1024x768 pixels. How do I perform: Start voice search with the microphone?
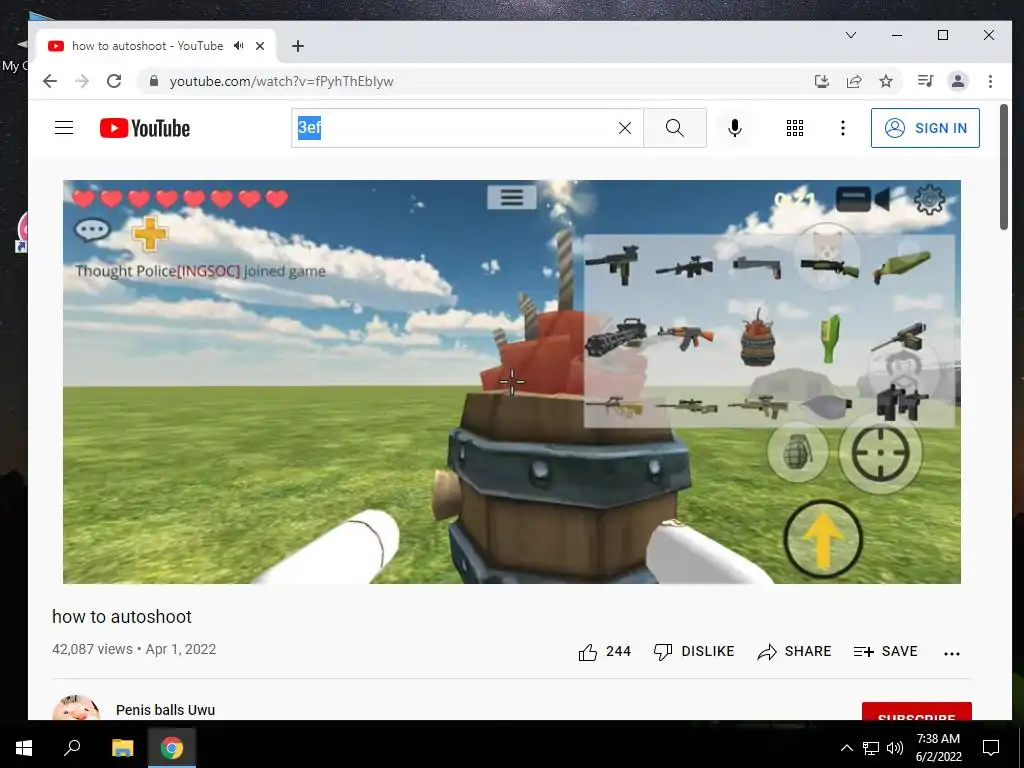tap(735, 128)
